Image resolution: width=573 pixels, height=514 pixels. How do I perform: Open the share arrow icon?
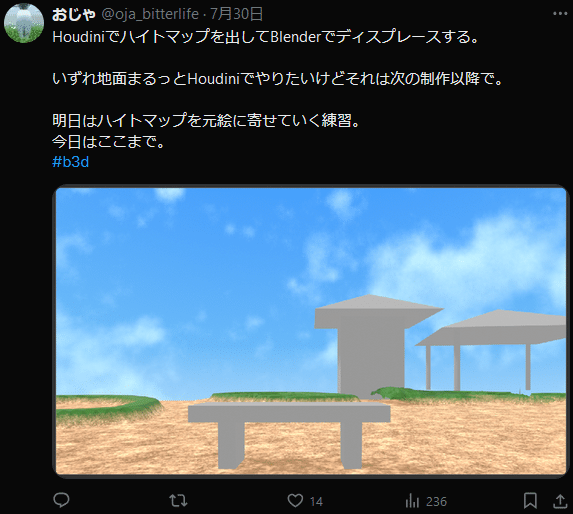coord(559,501)
